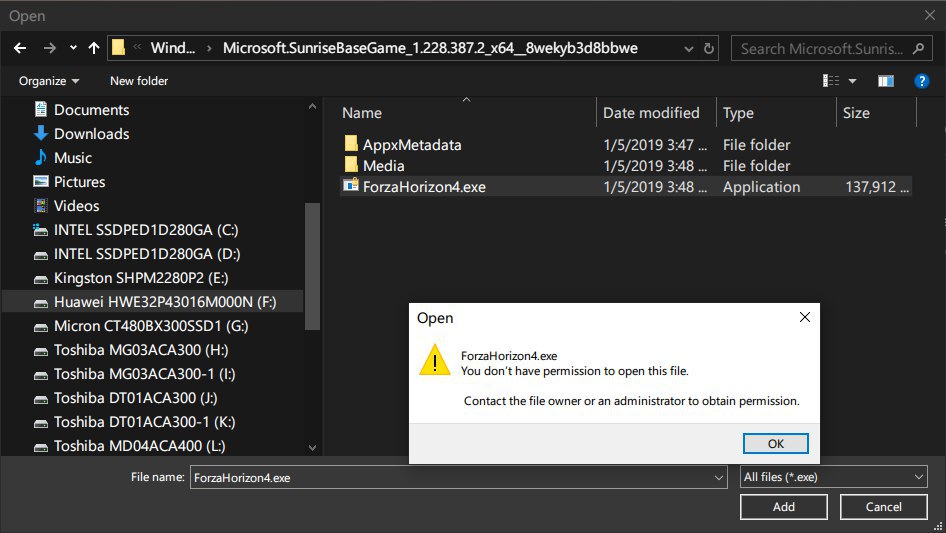Open the Help question mark icon
Viewport: 946px width, 533px height.
pyautogui.click(x=922, y=80)
